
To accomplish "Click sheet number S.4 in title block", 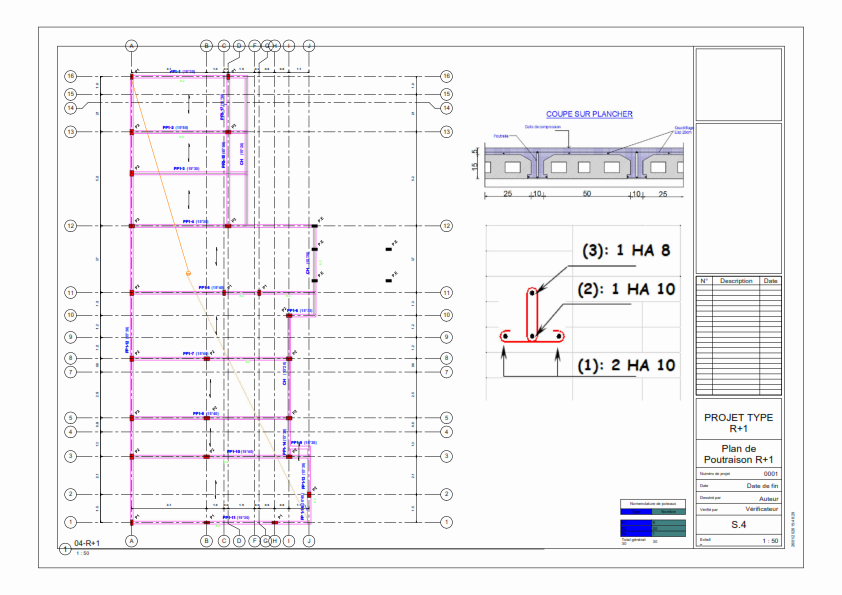I will pyautogui.click(x=738, y=525).
